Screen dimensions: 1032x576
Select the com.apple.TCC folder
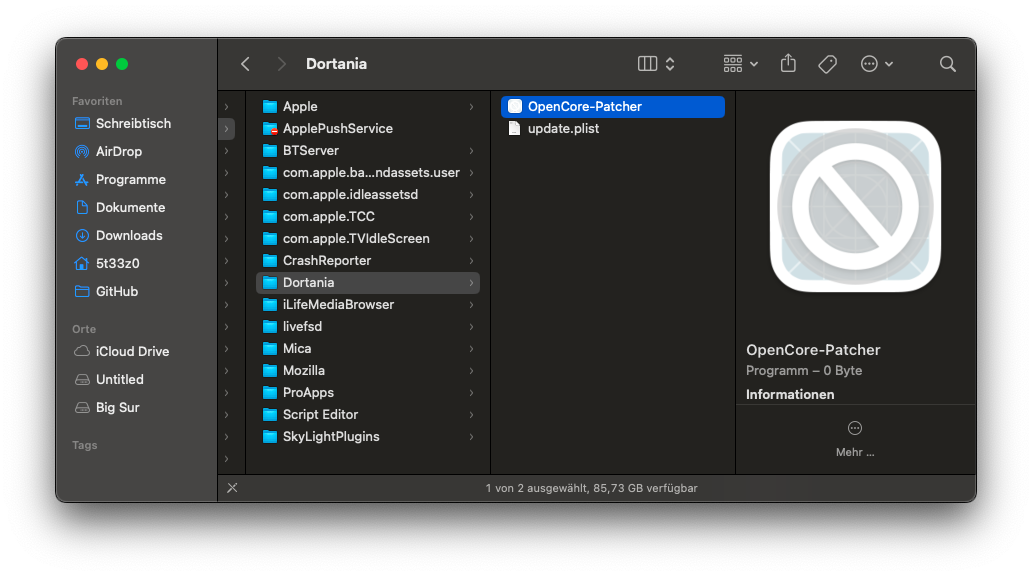[x=367, y=217]
